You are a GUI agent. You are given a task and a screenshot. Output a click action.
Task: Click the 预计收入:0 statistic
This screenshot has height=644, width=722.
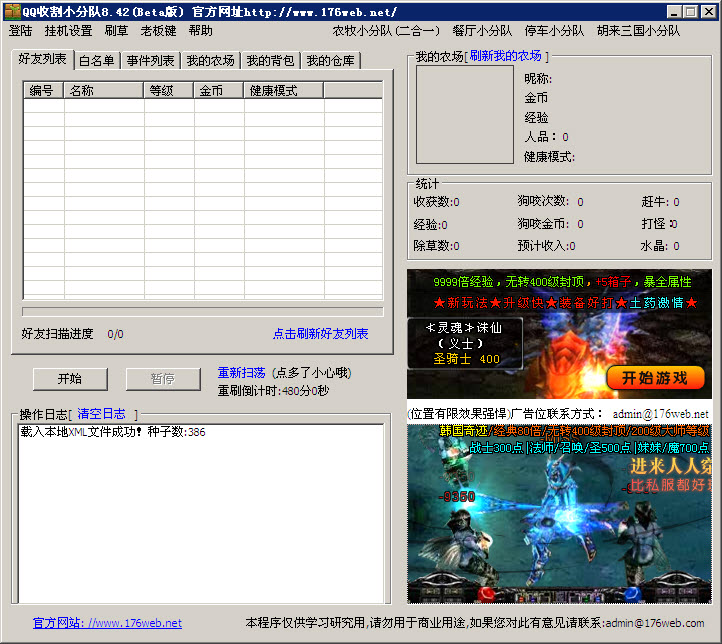tap(546, 246)
